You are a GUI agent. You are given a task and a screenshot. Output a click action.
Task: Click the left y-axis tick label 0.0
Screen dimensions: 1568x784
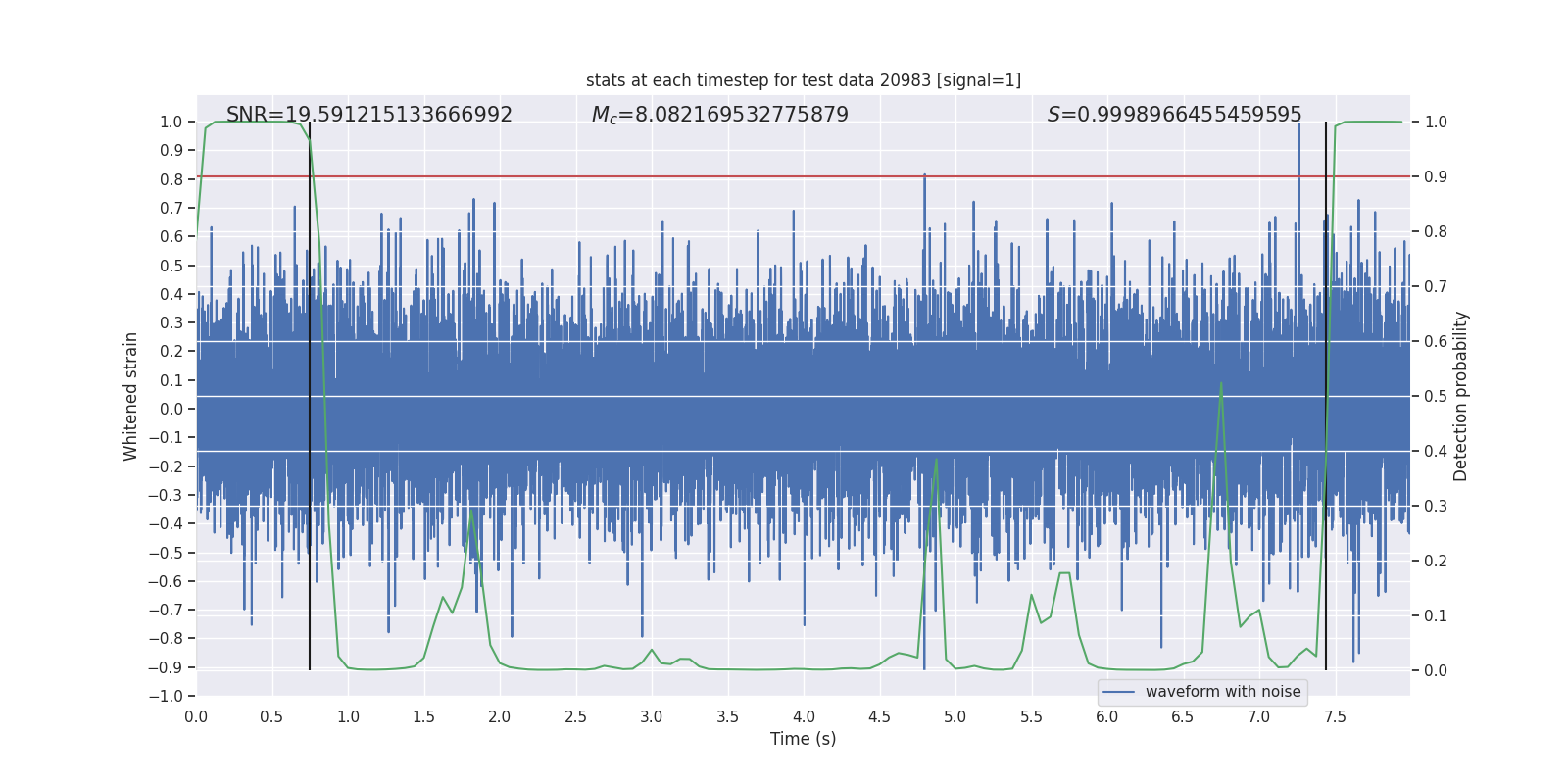[x=171, y=410]
